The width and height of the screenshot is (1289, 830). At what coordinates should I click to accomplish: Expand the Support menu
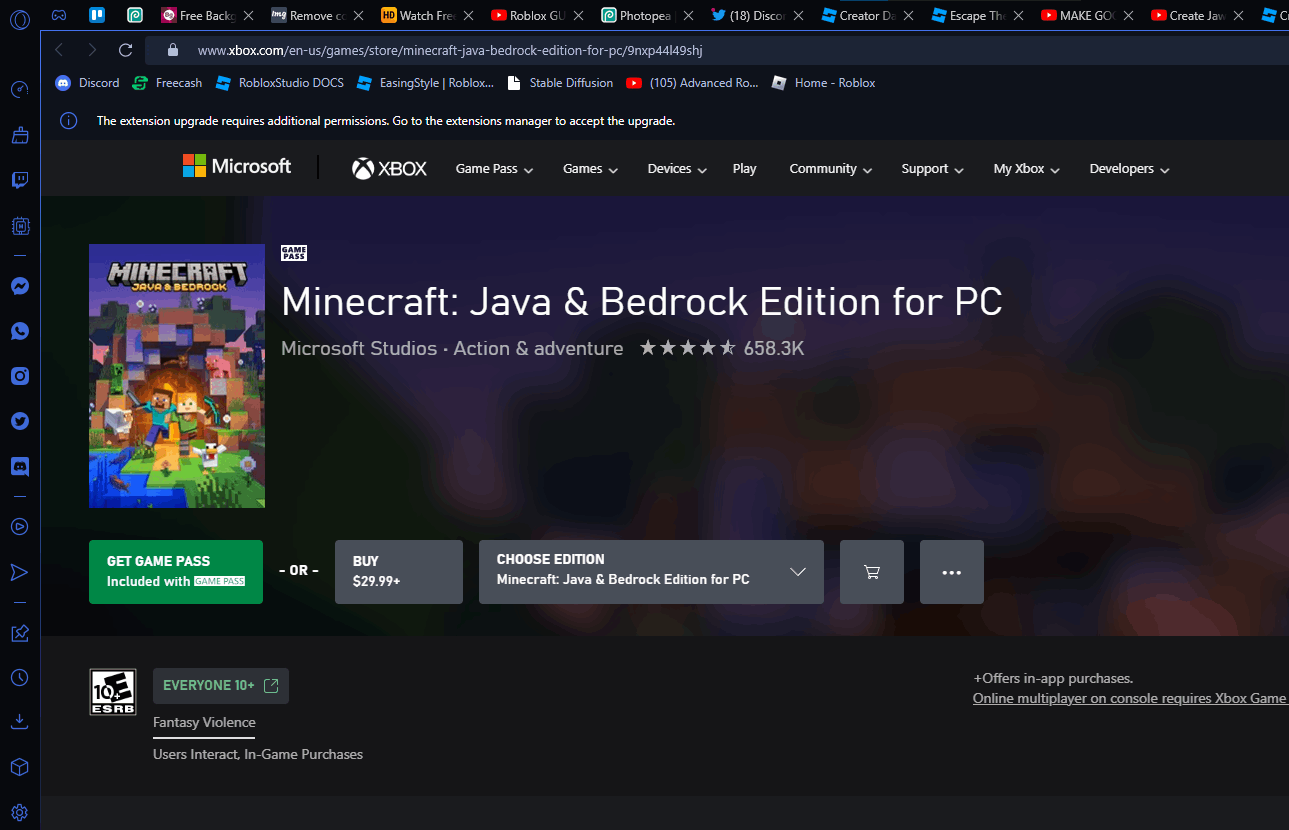[x=932, y=169]
